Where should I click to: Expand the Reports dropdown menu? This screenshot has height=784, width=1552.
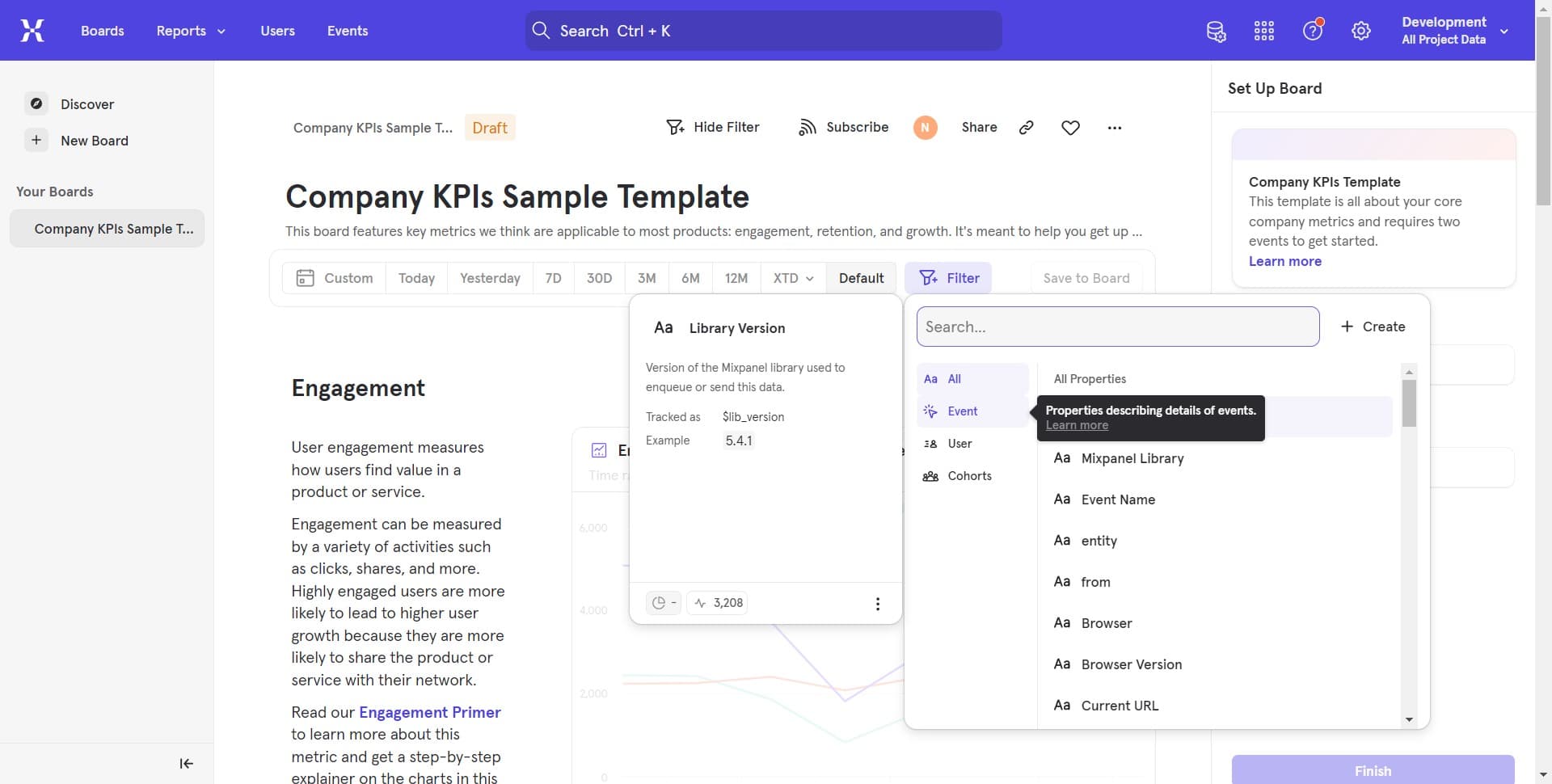[191, 31]
